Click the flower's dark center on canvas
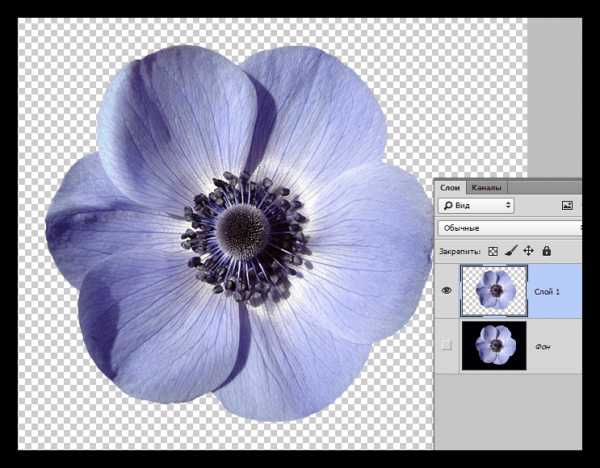600x468 pixels. click(x=243, y=231)
